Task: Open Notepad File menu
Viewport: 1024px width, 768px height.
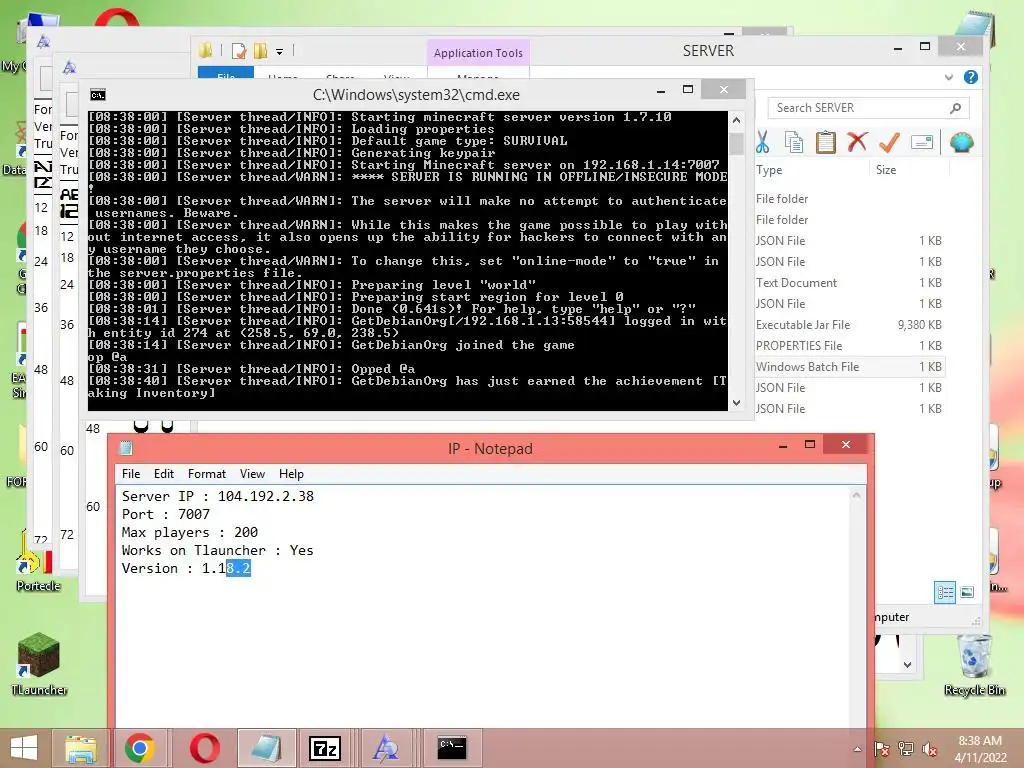Action: (131, 473)
